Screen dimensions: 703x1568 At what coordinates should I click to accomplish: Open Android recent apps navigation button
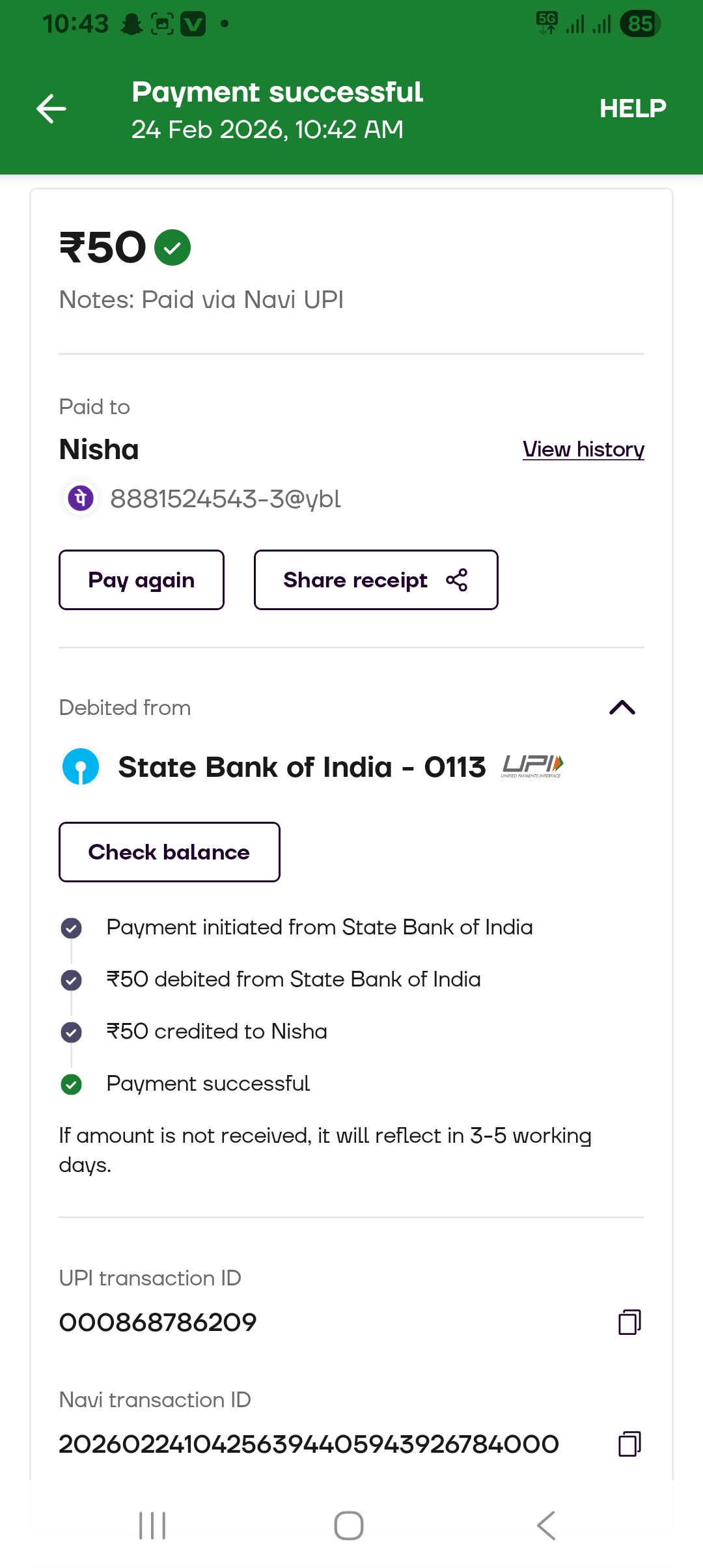point(152,1526)
